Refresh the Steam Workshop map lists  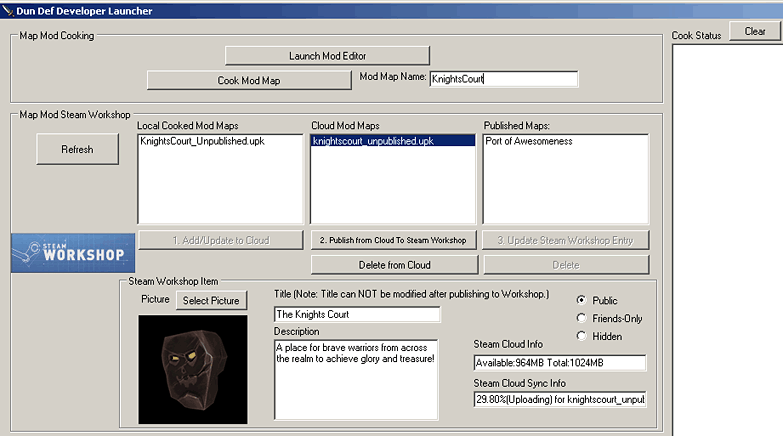pos(77,149)
